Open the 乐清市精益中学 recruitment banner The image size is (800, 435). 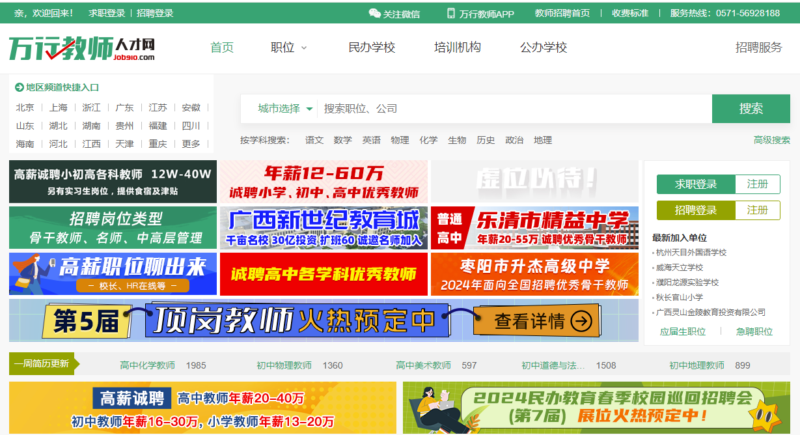(534, 228)
